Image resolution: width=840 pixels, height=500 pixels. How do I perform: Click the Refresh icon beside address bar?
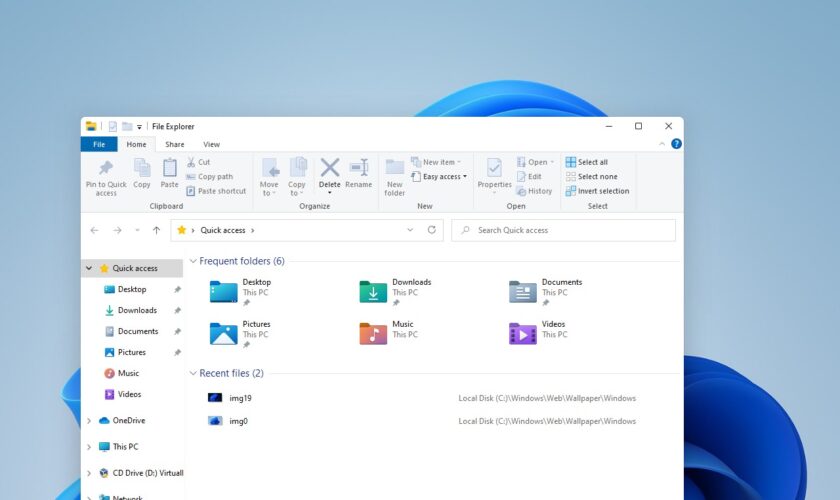coord(432,230)
